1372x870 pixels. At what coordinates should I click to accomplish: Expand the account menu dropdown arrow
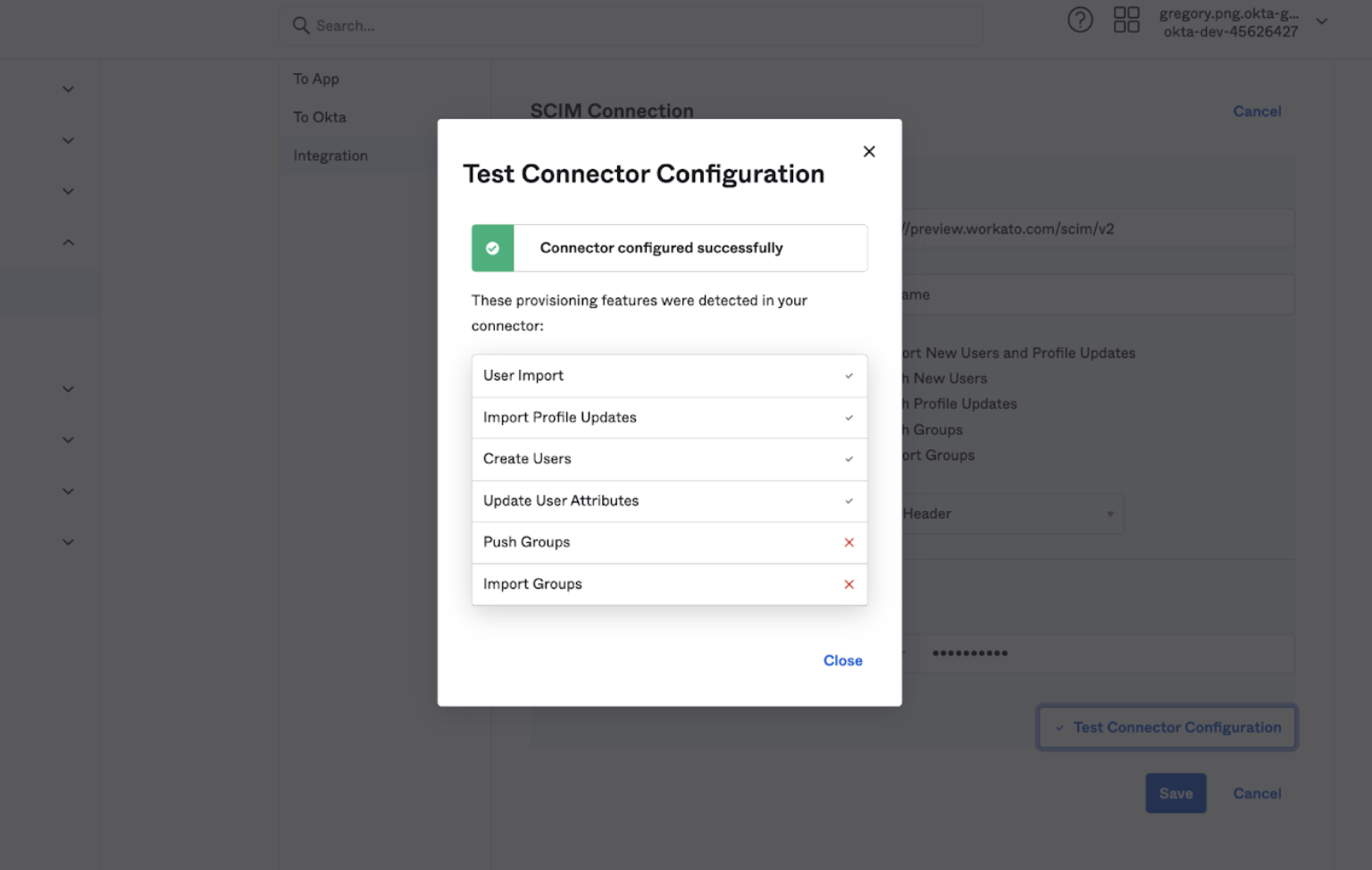click(x=1322, y=21)
